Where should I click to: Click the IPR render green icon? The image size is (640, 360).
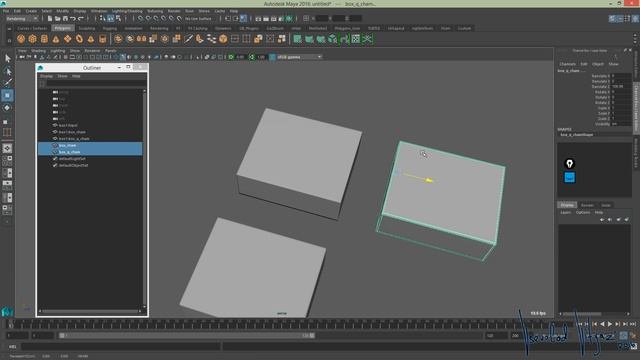(289, 18)
